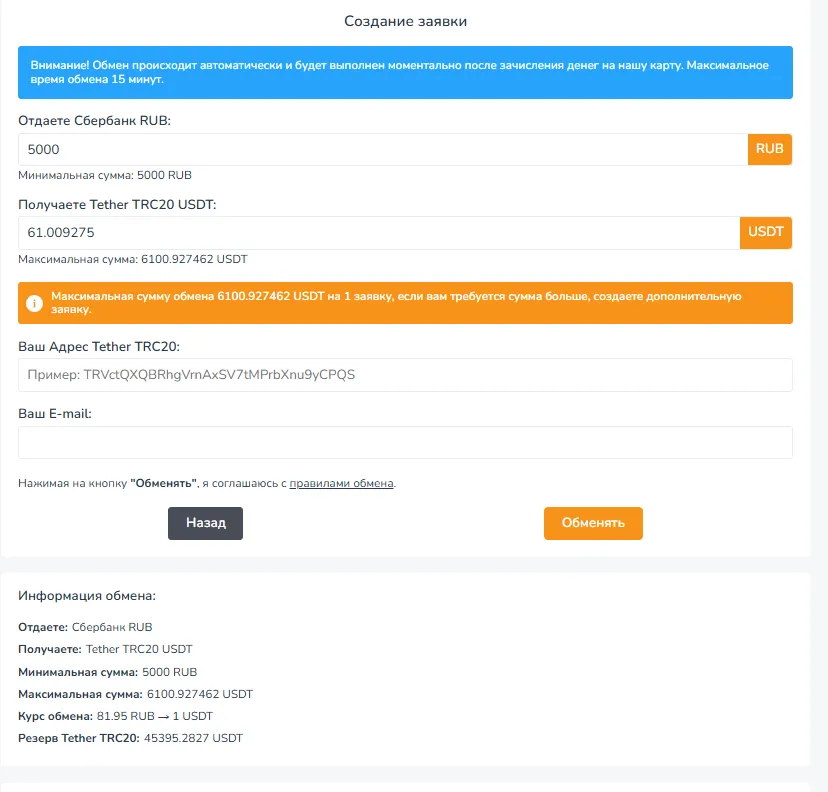
Task: Click the Минимальная сумма row in exchange information
Action: tap(108, 672)
